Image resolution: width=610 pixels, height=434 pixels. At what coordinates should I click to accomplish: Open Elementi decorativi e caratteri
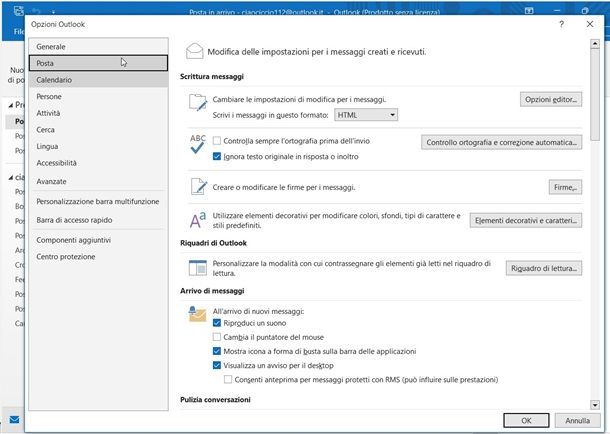[x=526, y=220]
